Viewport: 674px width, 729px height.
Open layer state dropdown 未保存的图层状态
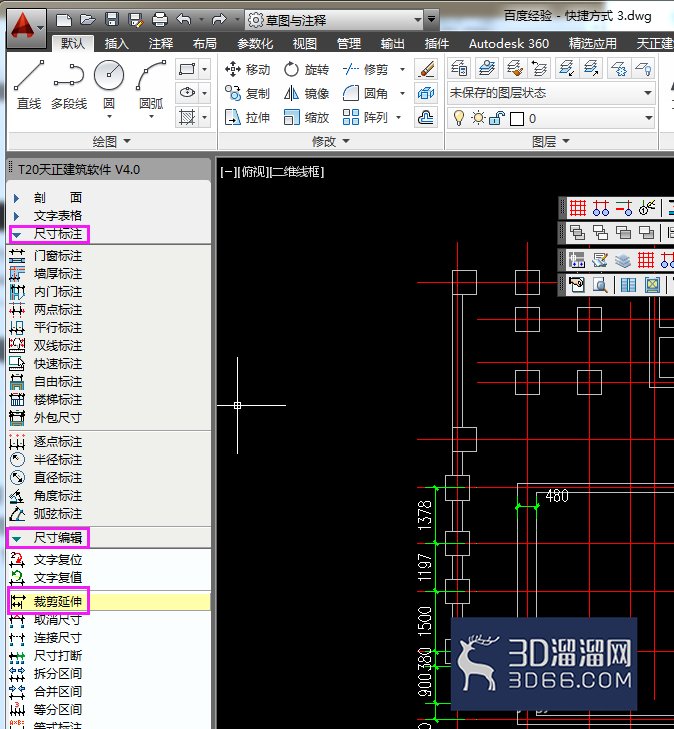(550, 93)
